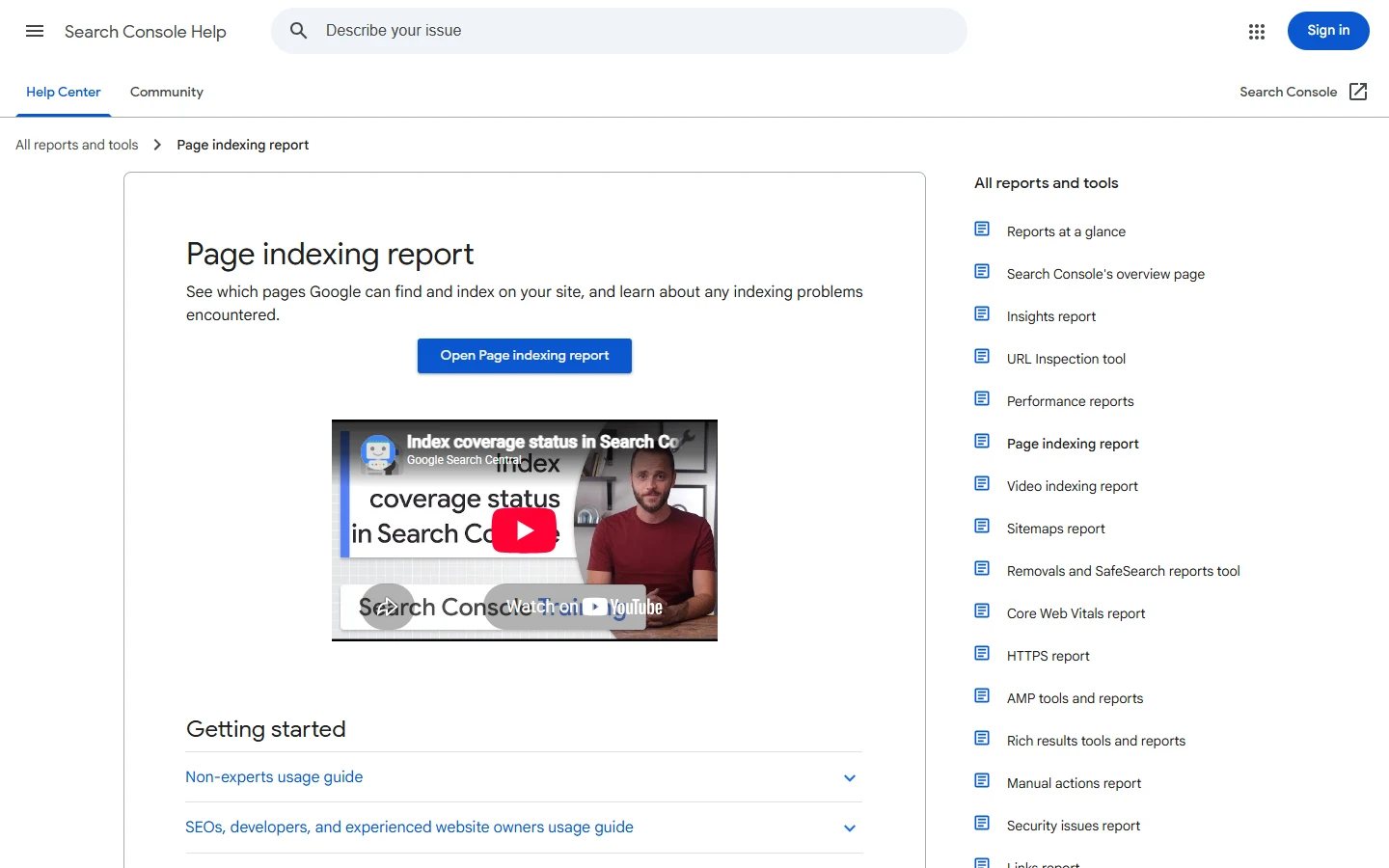Viewport: 1389px width, 868px height.
Task: Open the Manual actions report article
Action: pos(1075,783)
